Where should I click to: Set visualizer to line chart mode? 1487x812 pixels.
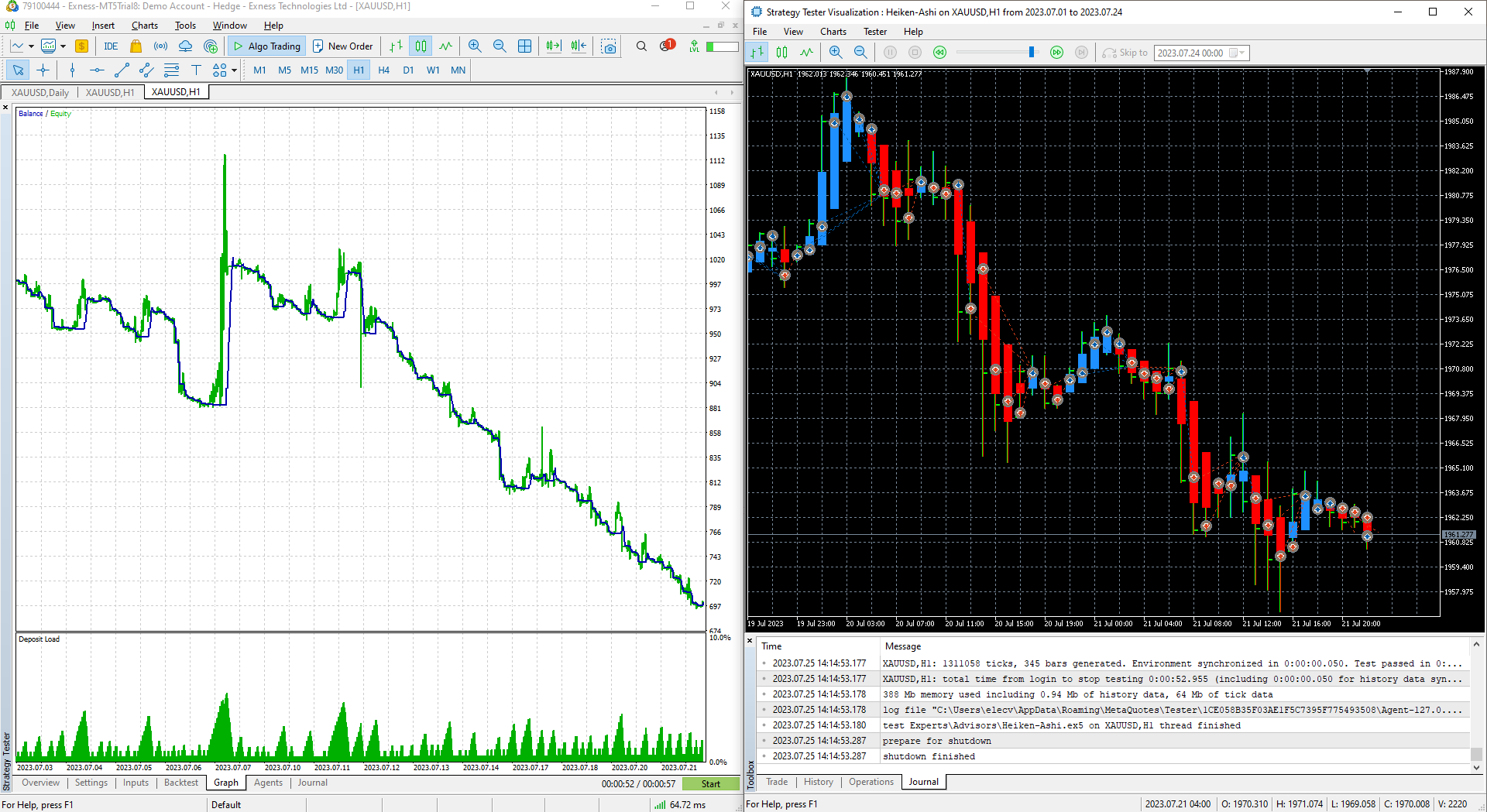[806, 53]
